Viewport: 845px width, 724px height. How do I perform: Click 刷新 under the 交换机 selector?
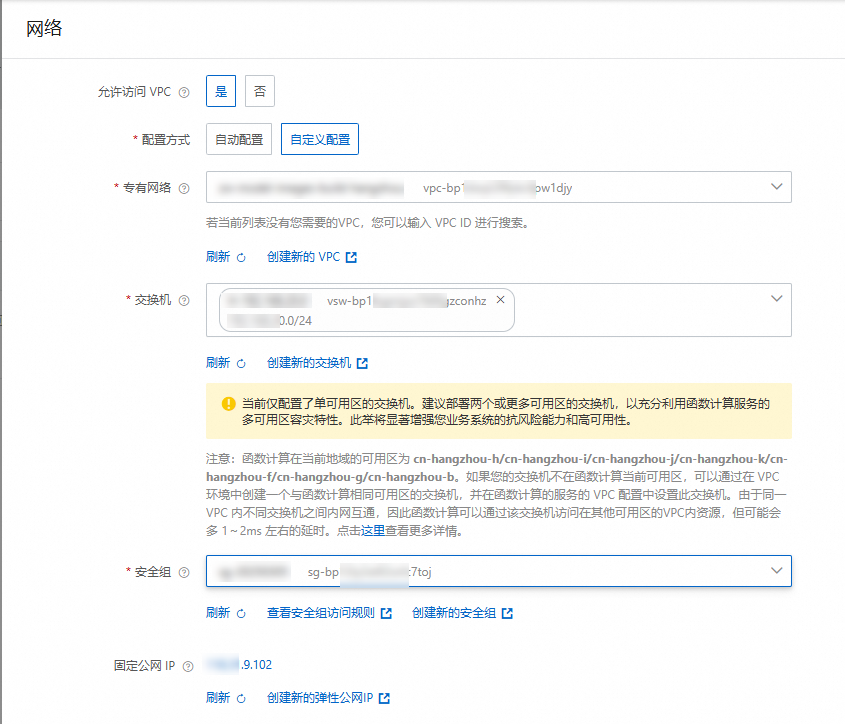[x=218, y=363]
